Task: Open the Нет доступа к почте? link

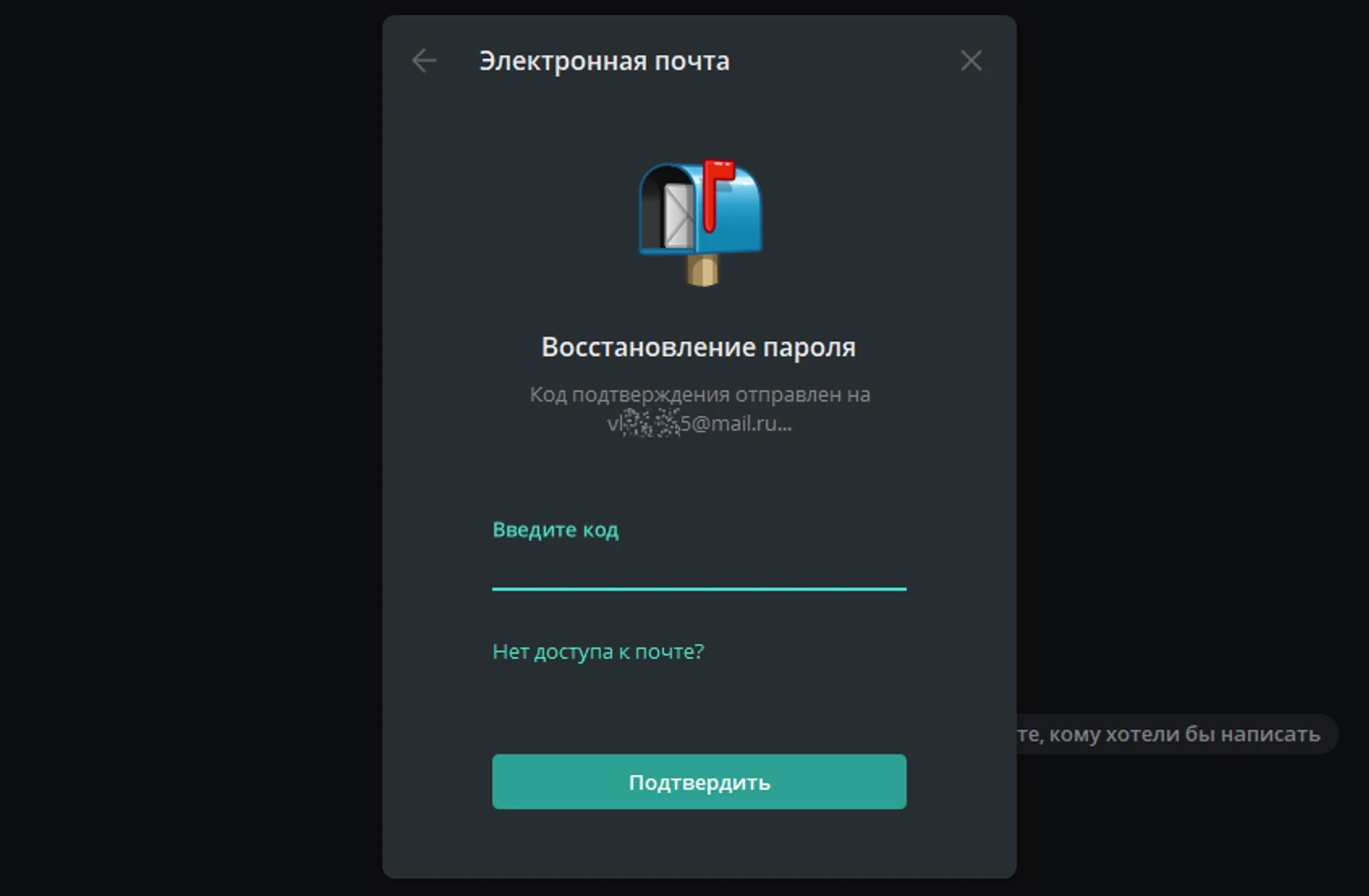Action: pyautogui.click(x=598, y=651)
